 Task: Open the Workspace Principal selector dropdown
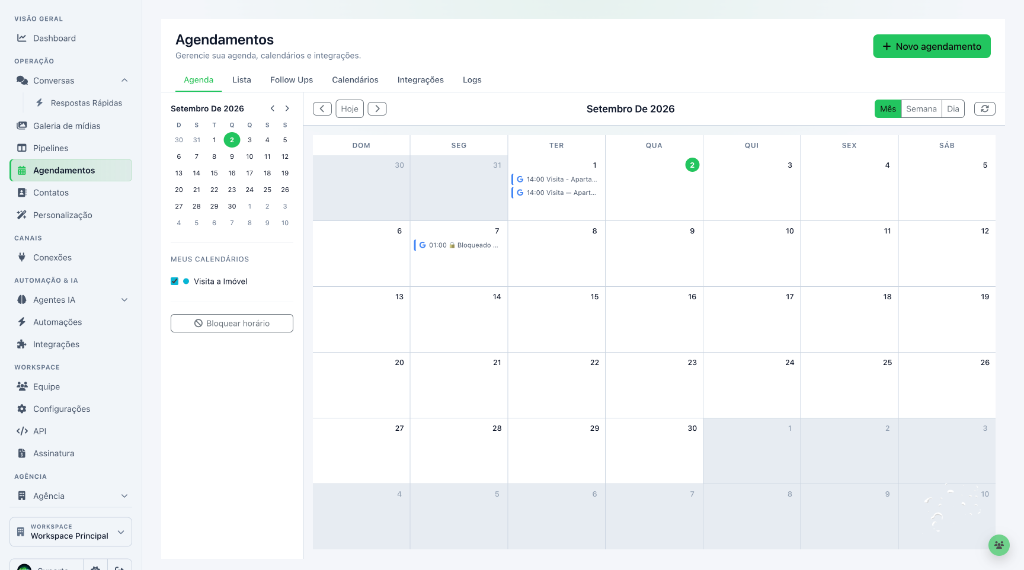pyautogui.click(x=71, y=531)
